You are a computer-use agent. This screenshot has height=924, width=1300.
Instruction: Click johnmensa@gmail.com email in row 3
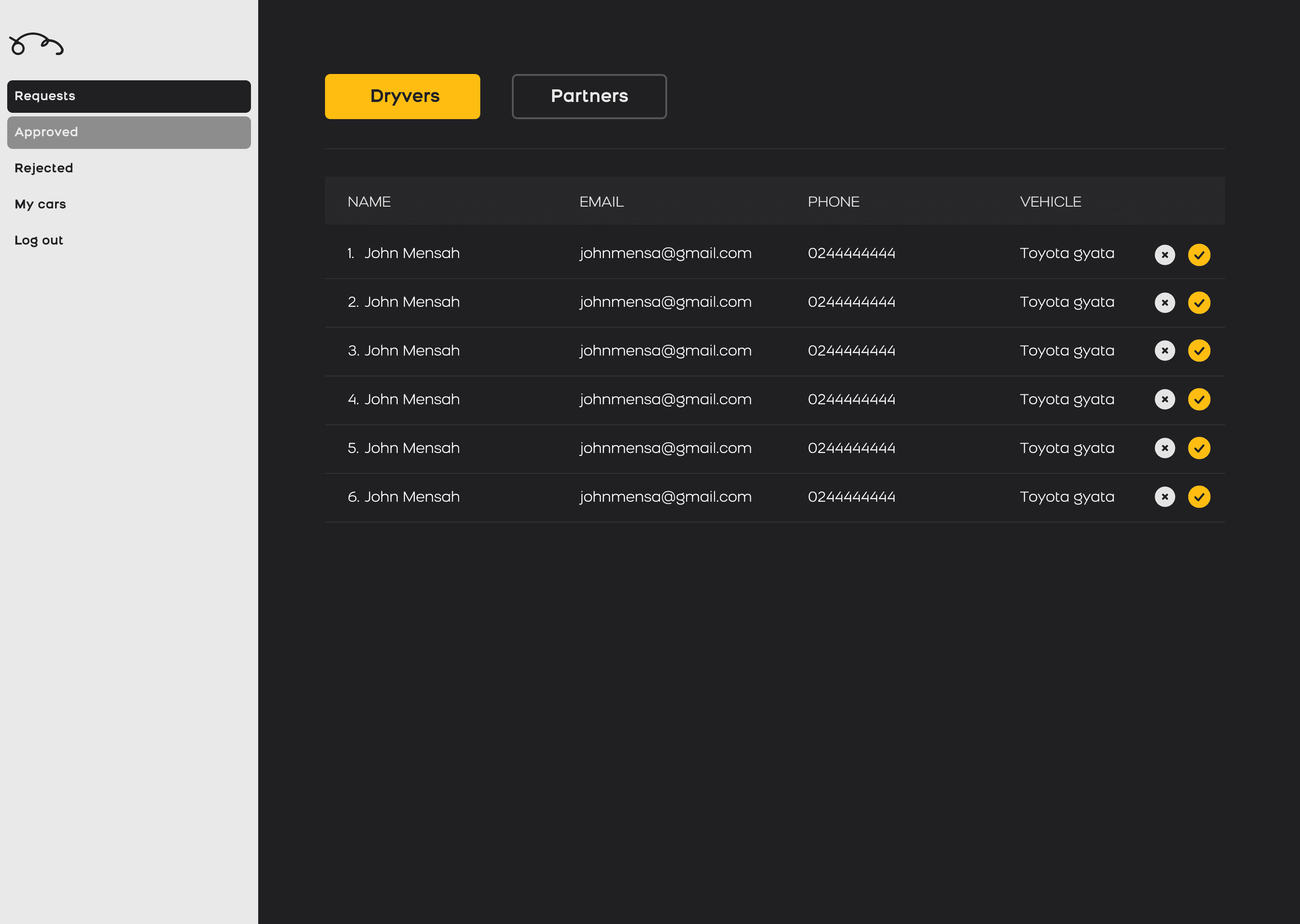665,351
